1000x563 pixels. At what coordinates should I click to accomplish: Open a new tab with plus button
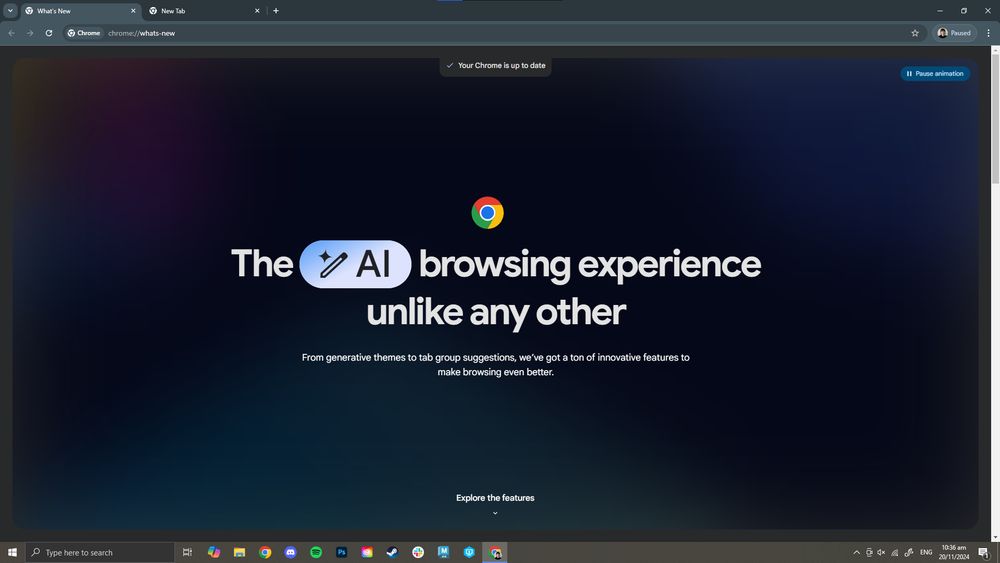(276, 11)
